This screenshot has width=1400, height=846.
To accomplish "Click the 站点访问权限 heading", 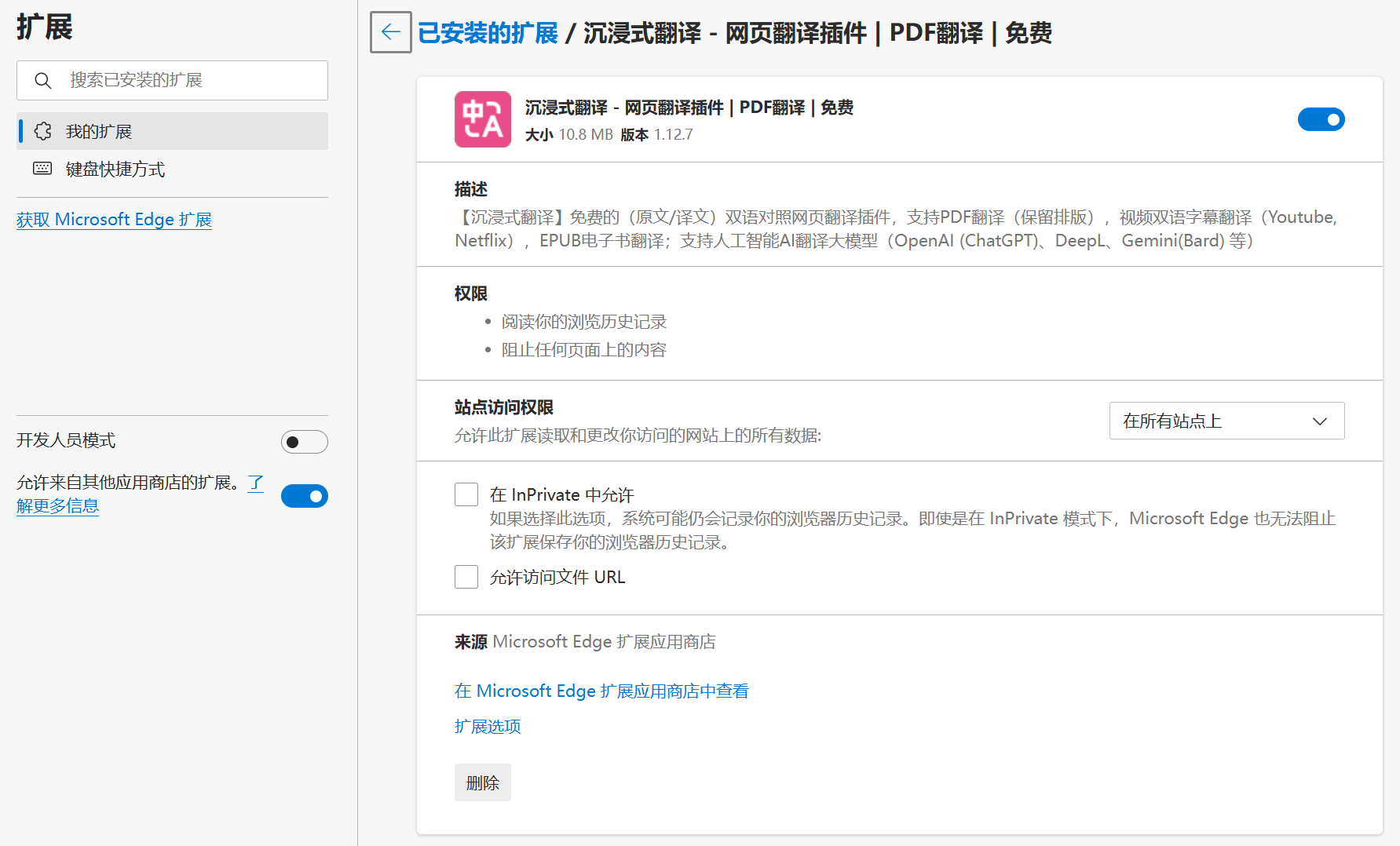I will point(504,407).
